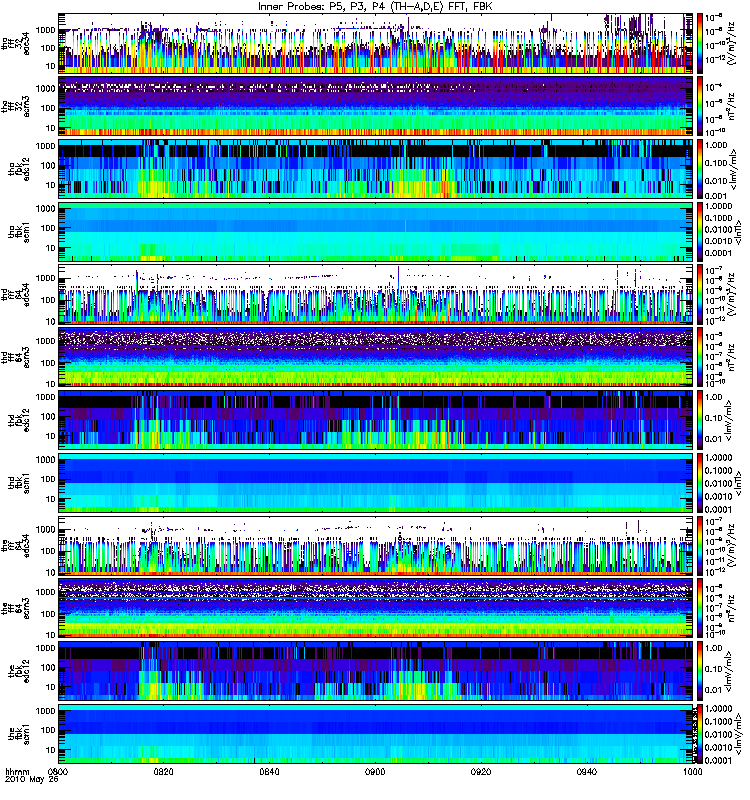Click the color bar of the edc34 panel
The image size is (750, 800).
[x=700, y=545]
